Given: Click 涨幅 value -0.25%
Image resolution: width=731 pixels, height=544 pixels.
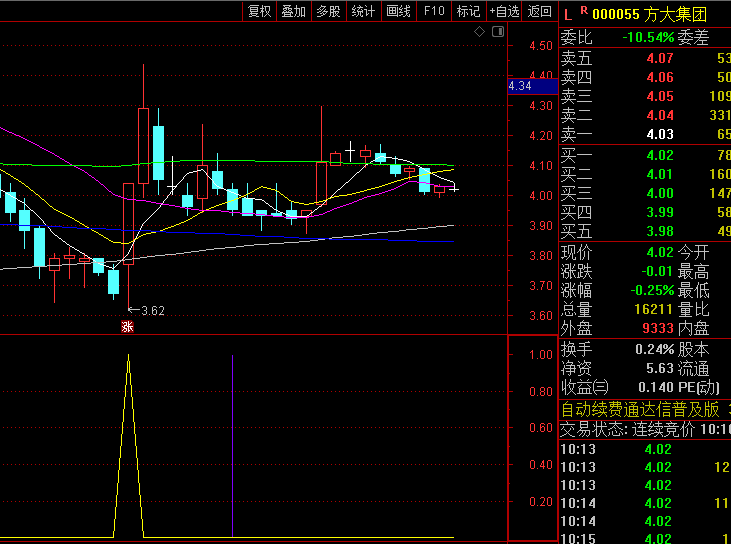Looking at the screenshot, I should (x=652, y=290).
